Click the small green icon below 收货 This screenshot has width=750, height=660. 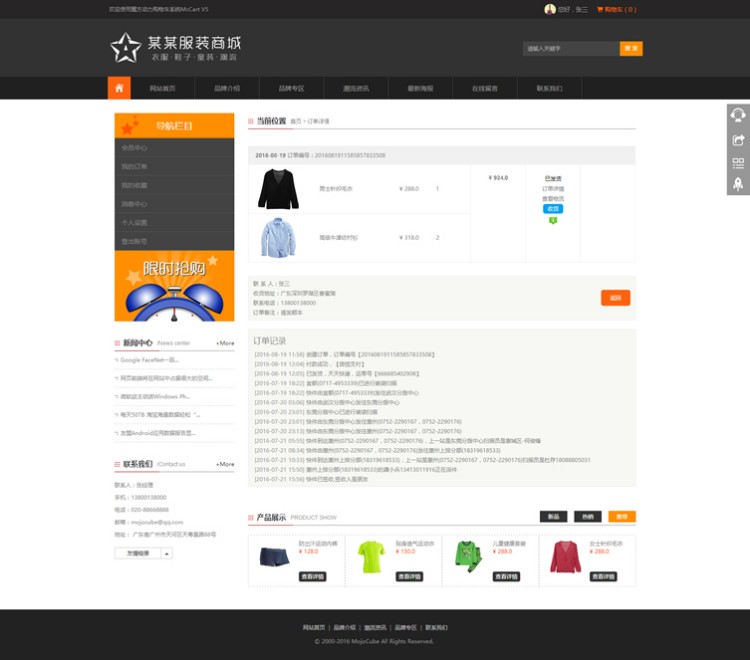553,220
